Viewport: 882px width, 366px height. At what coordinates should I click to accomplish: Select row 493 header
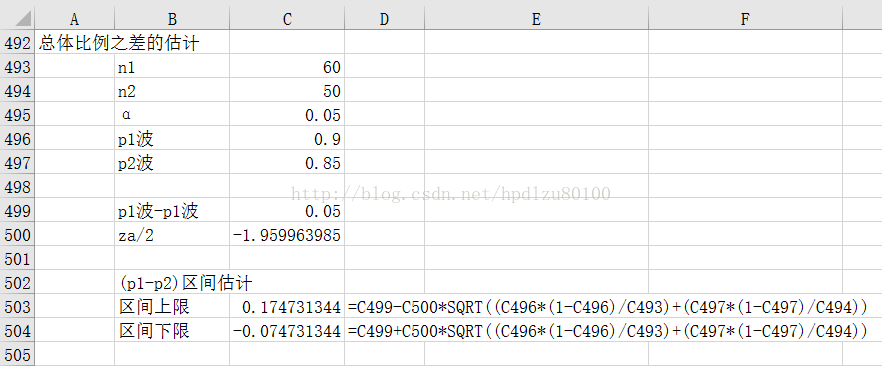pyautogui.click(x=17, y=67)
